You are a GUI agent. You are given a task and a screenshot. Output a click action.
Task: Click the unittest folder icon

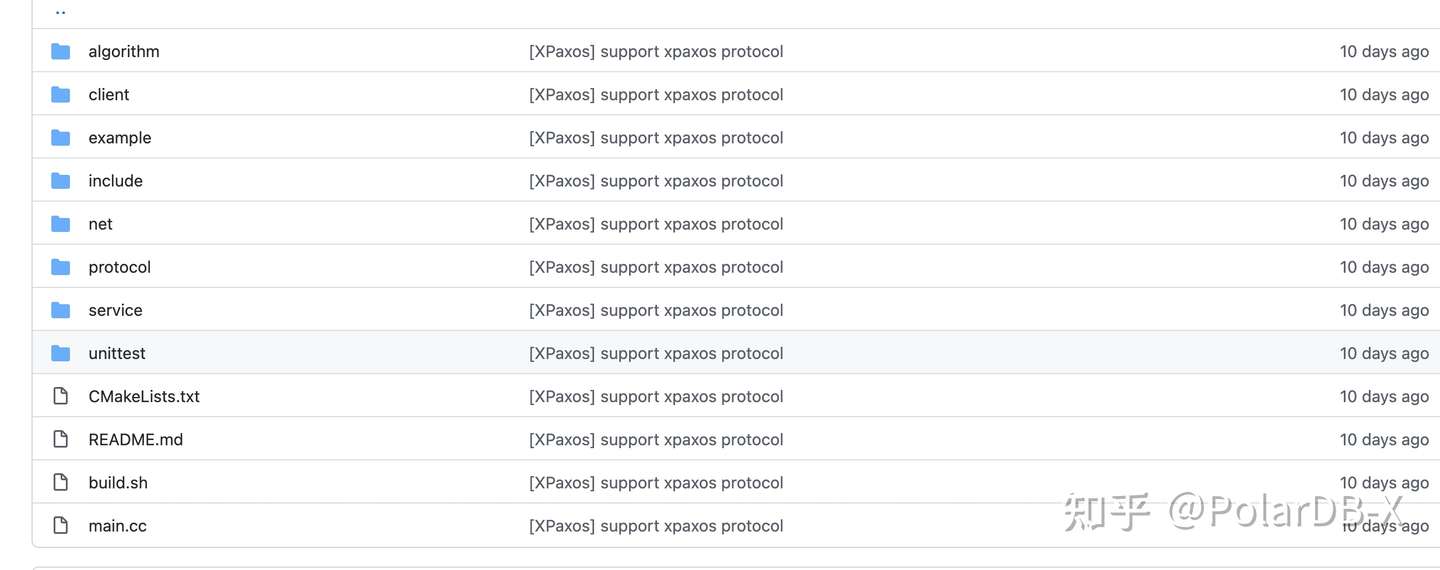point(61,353)
